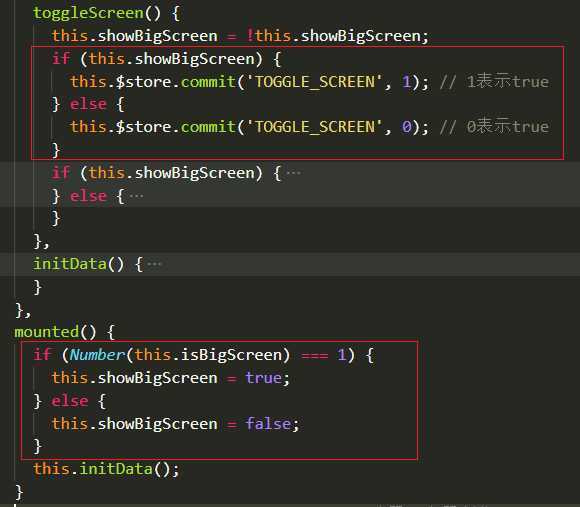This screenshot has width=580, height=507.
Task: Click the initData method definition name
Action: point(70,264)
